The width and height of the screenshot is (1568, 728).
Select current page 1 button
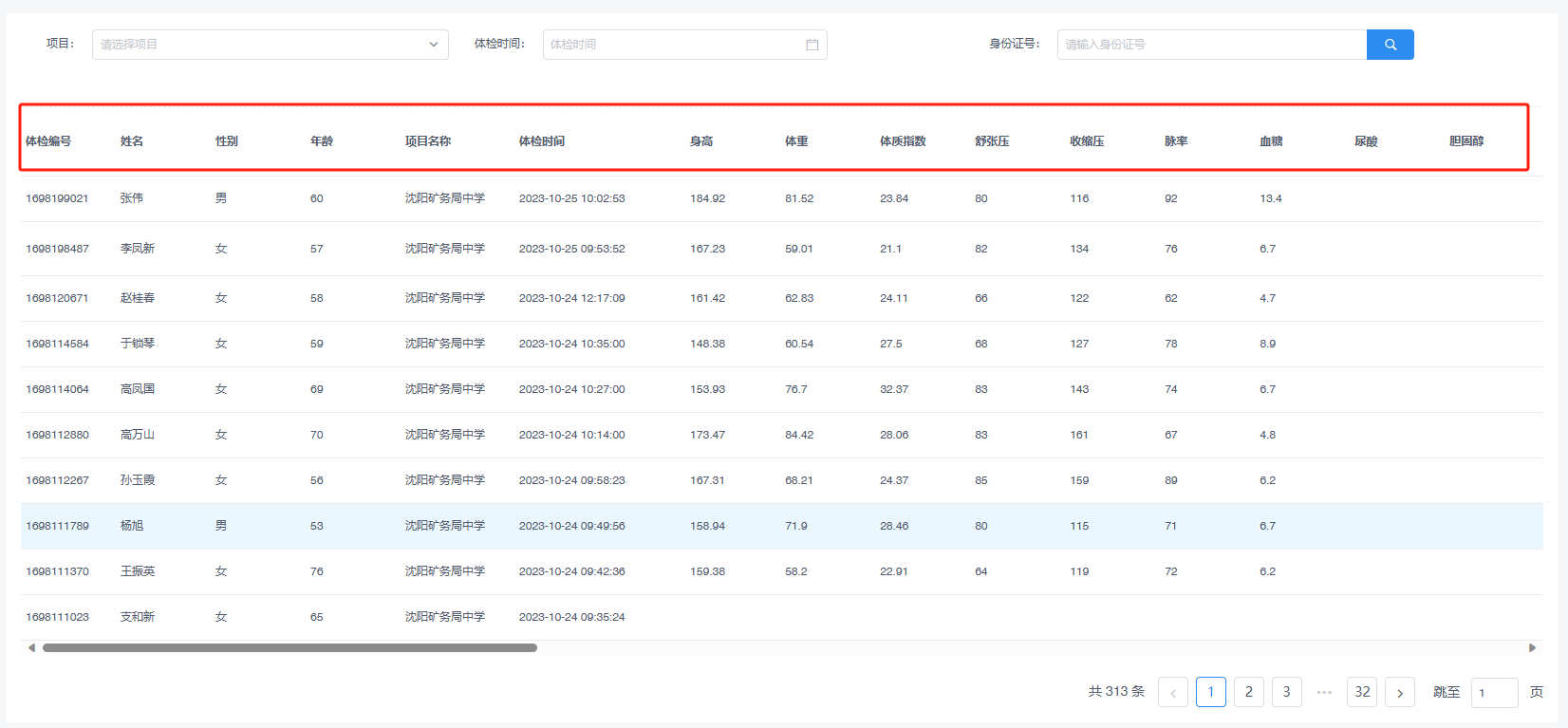pyautogui.click(x=1210, y=692)
